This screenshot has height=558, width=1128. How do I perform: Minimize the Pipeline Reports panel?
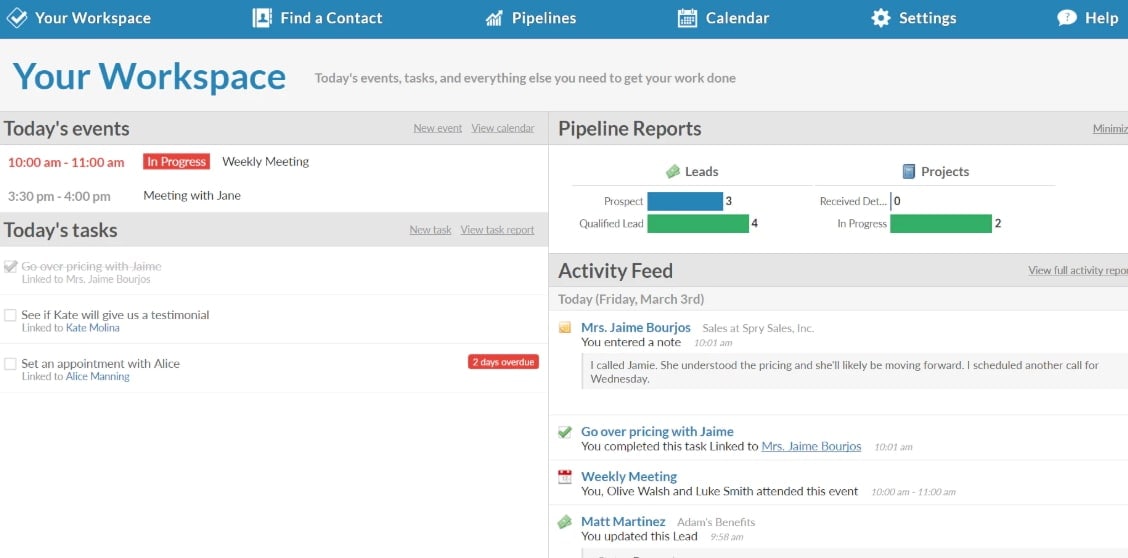[x=1109, y=129]
